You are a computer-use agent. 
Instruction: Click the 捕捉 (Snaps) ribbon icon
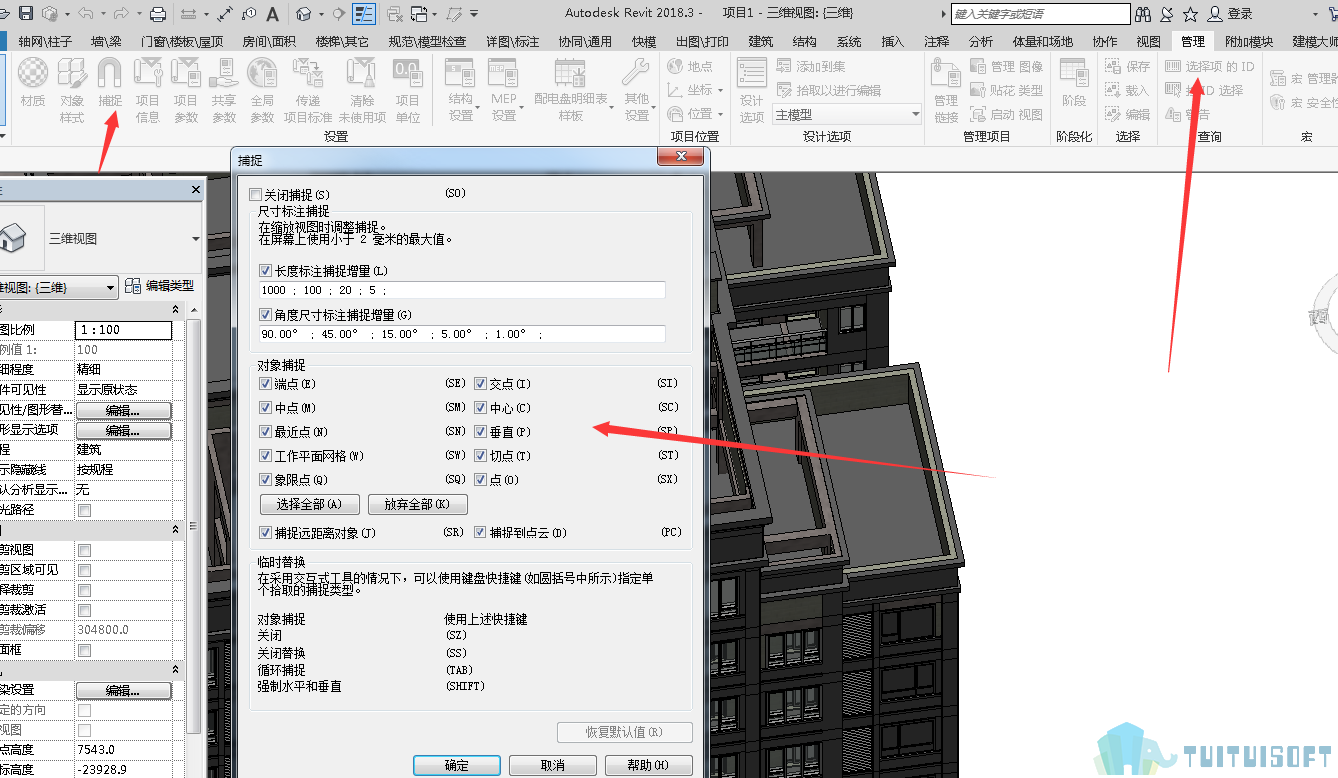tap(110, 82)
